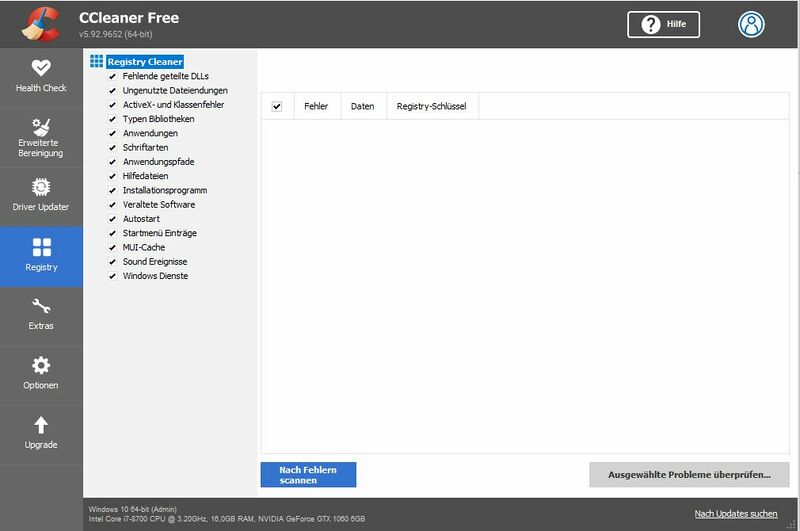Click the 'CCleaner Free' title text
The height and width of the screenshot is (531, 800).
coord(129,18)
